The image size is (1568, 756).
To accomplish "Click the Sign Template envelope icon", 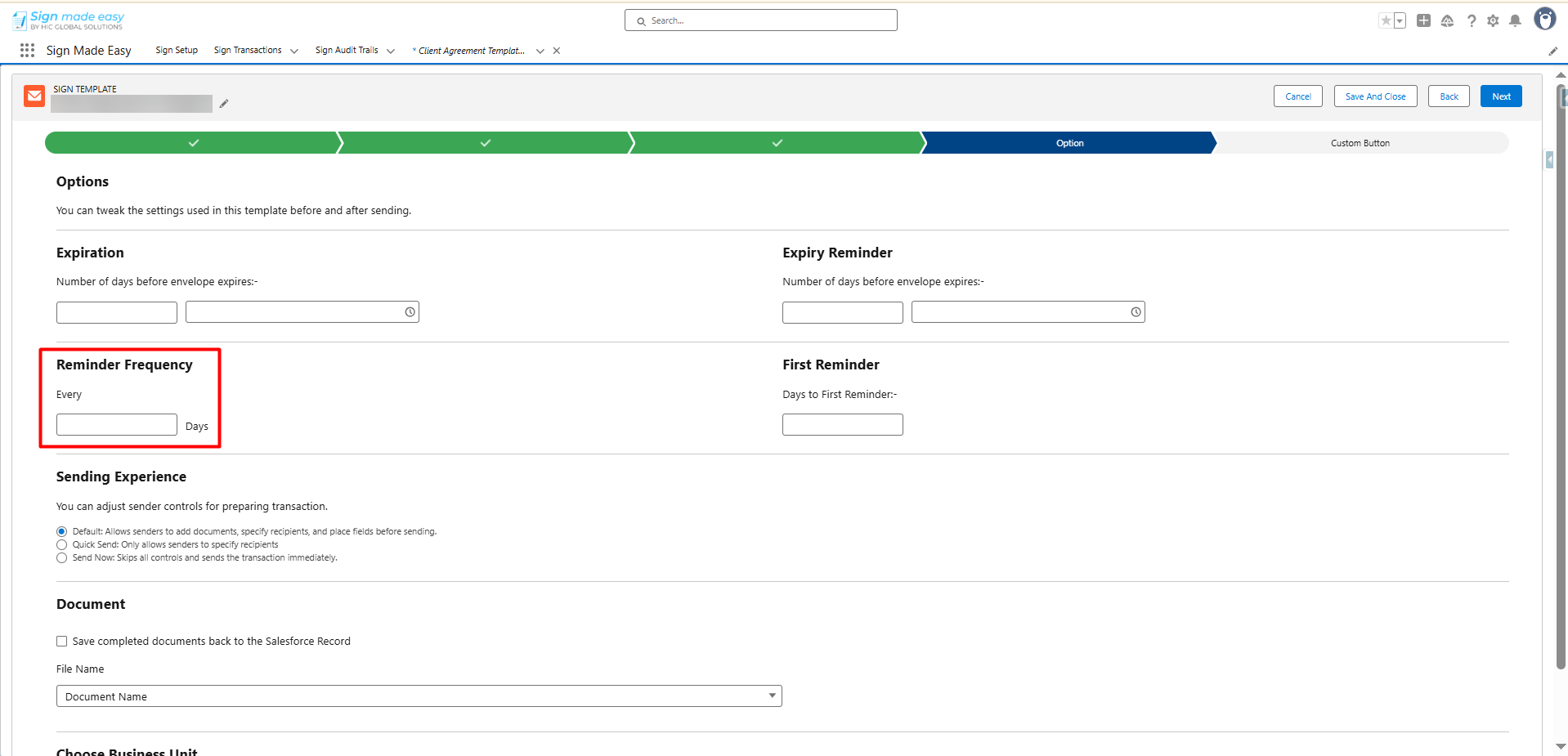I will [34, 96].
